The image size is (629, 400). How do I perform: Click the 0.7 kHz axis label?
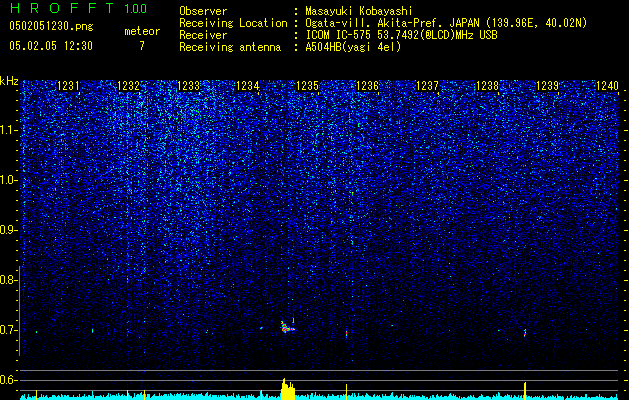click(9, 330)
